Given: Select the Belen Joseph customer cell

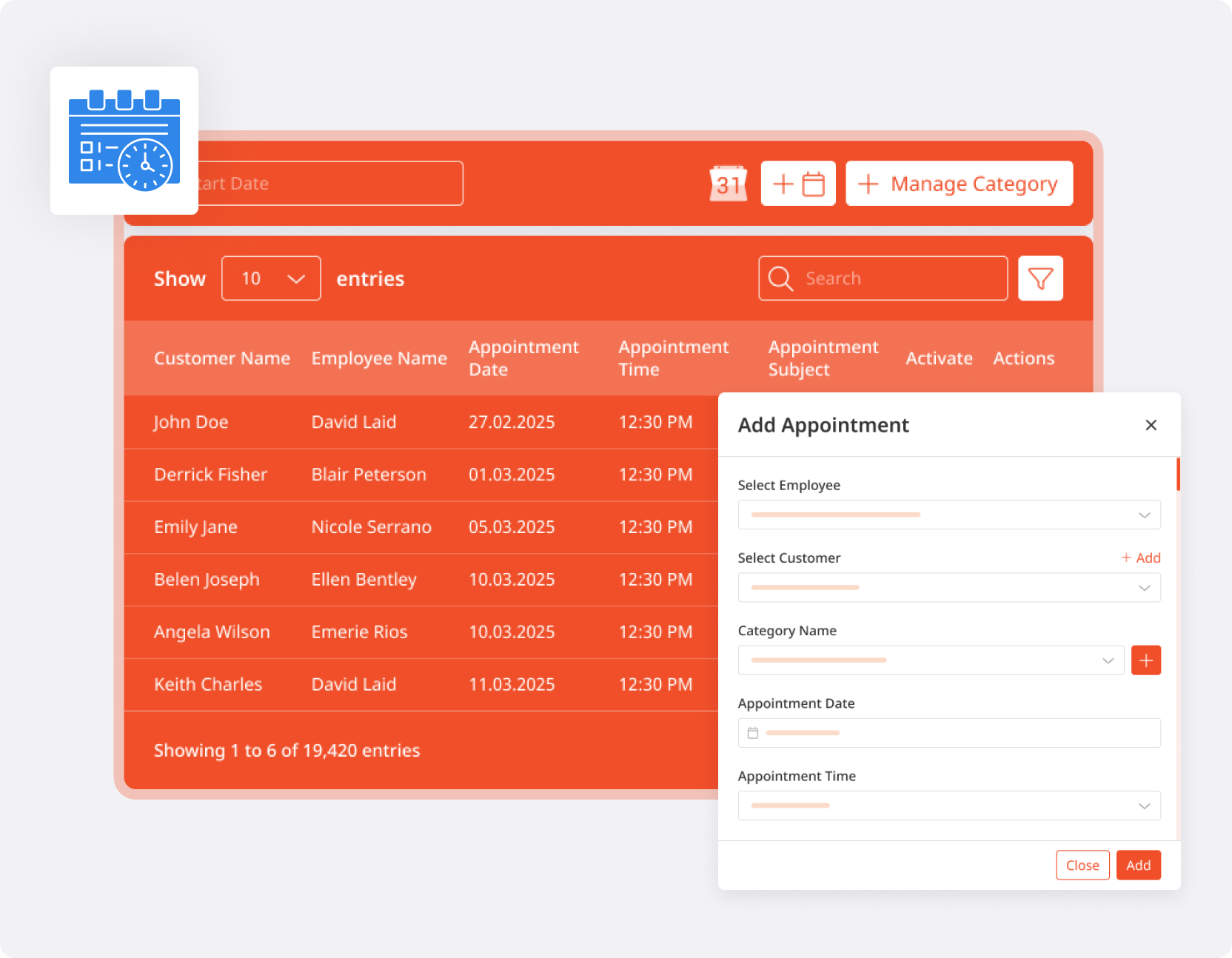Looking at the screenshot, I should point(207,580).
